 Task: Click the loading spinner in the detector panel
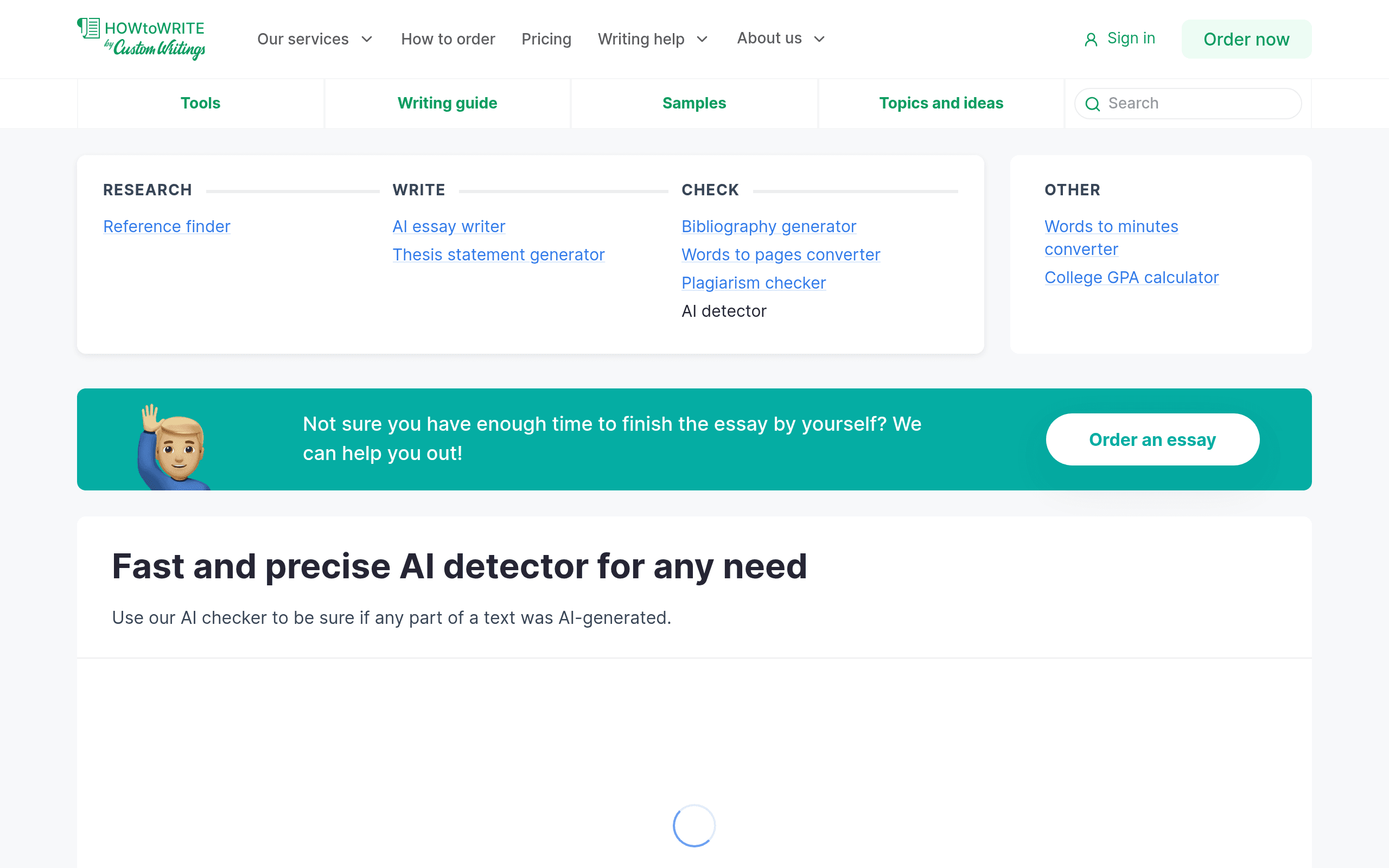click(694, 826)
